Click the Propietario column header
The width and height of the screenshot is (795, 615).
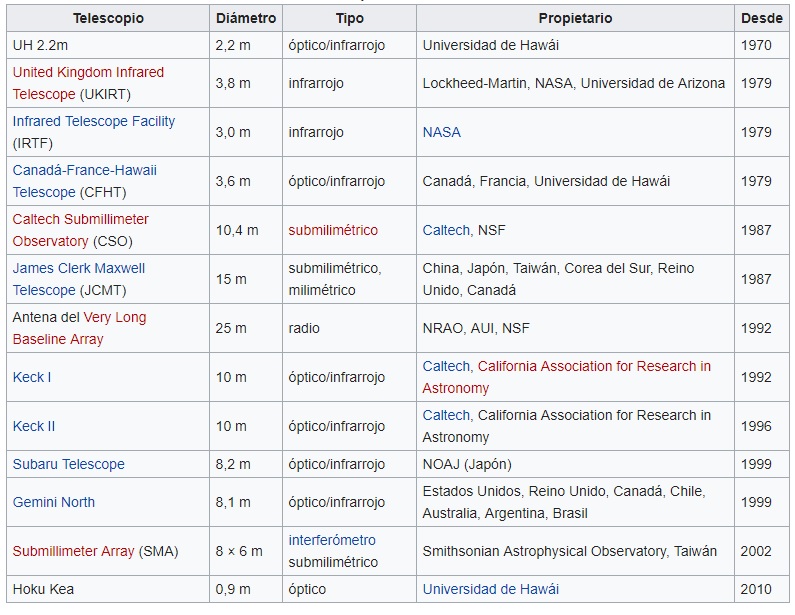pyautogui.click(x=575, y=18)
